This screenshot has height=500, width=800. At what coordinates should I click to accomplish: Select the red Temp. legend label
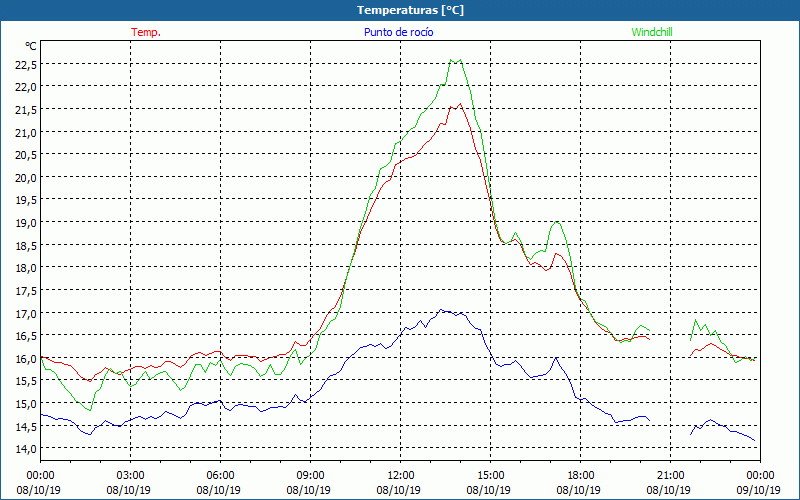[x=146, y=32]
